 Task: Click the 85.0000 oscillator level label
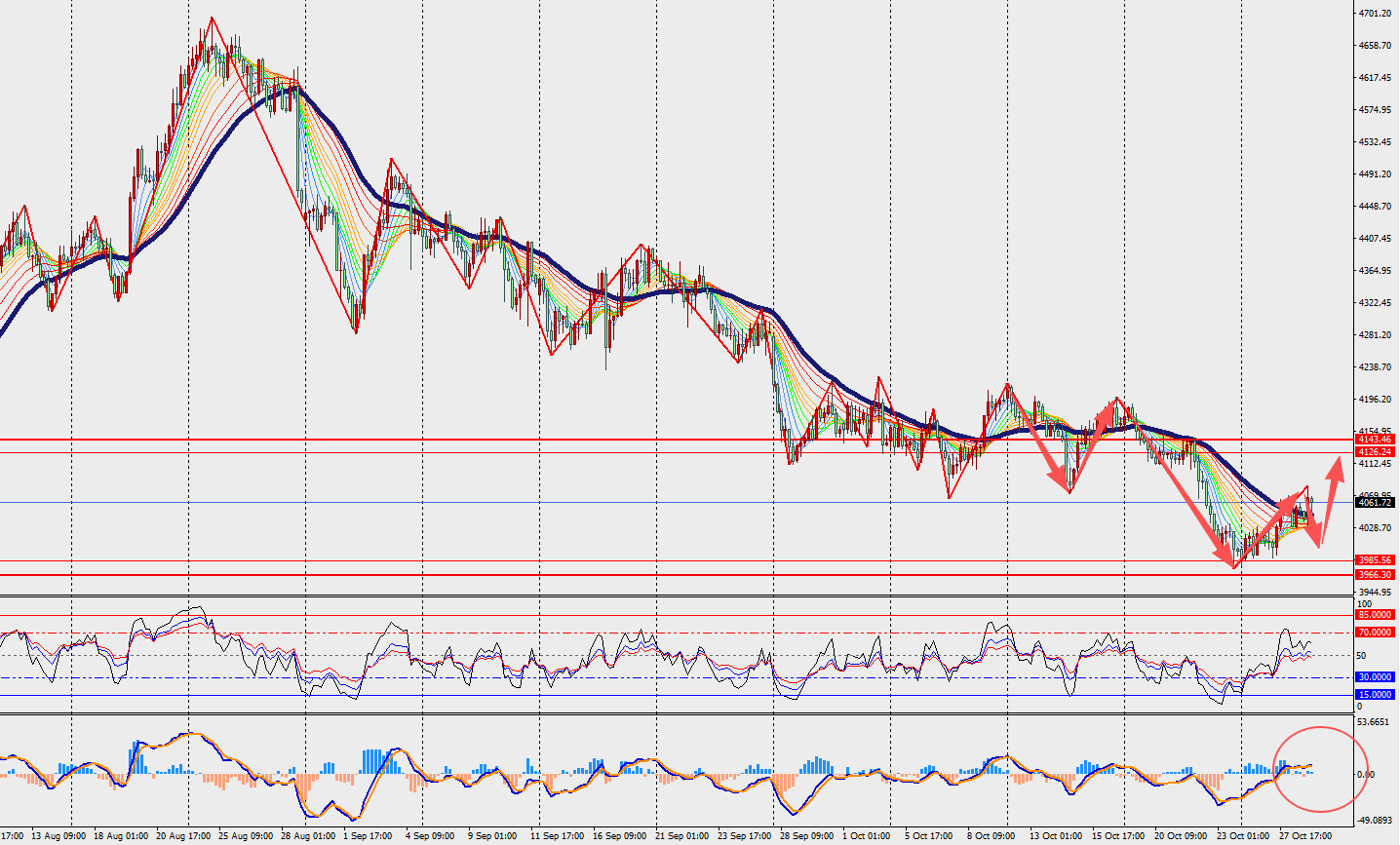[x=1375, y=615]
